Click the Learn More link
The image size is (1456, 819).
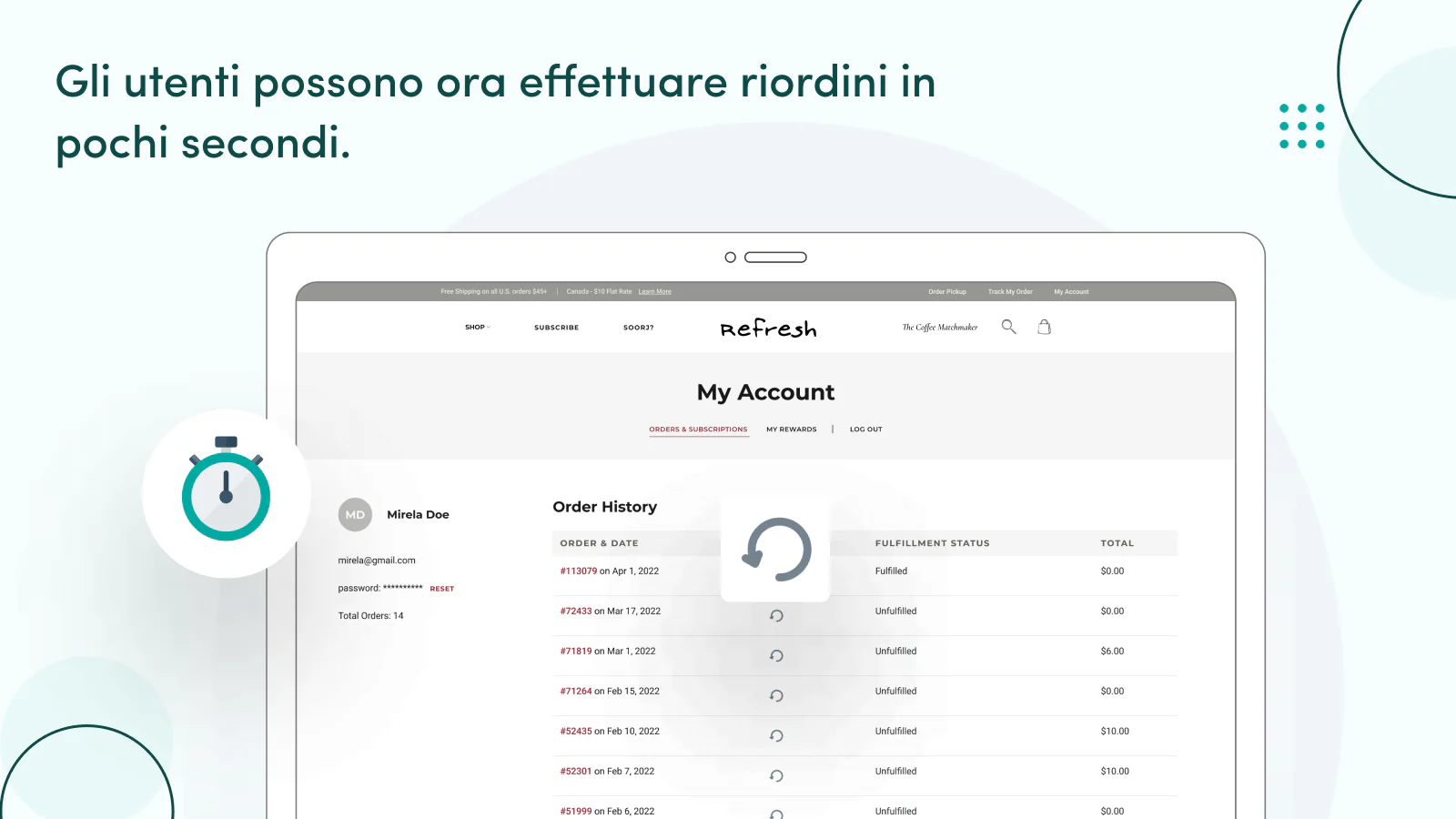(654, 292)
